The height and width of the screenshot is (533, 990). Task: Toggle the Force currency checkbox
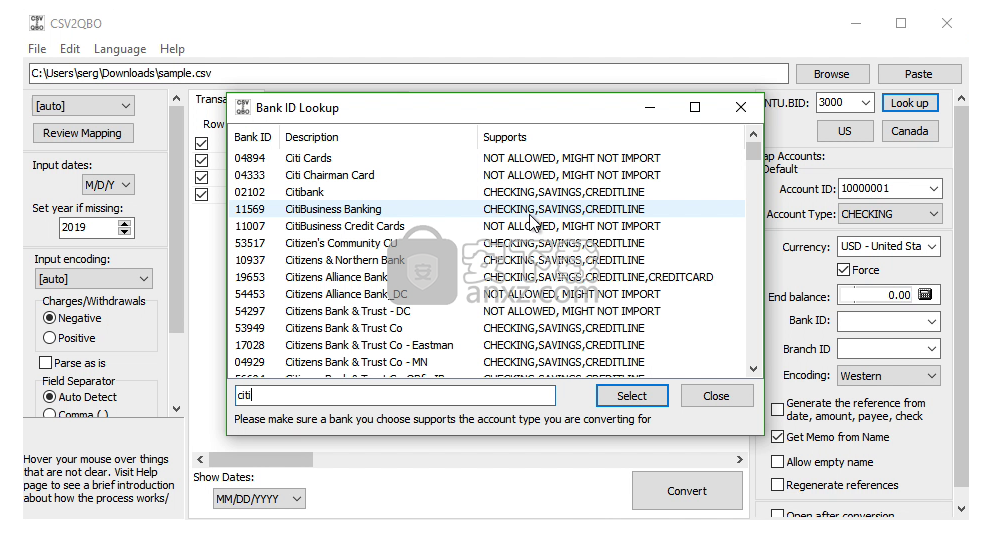(x=844, y=270)
